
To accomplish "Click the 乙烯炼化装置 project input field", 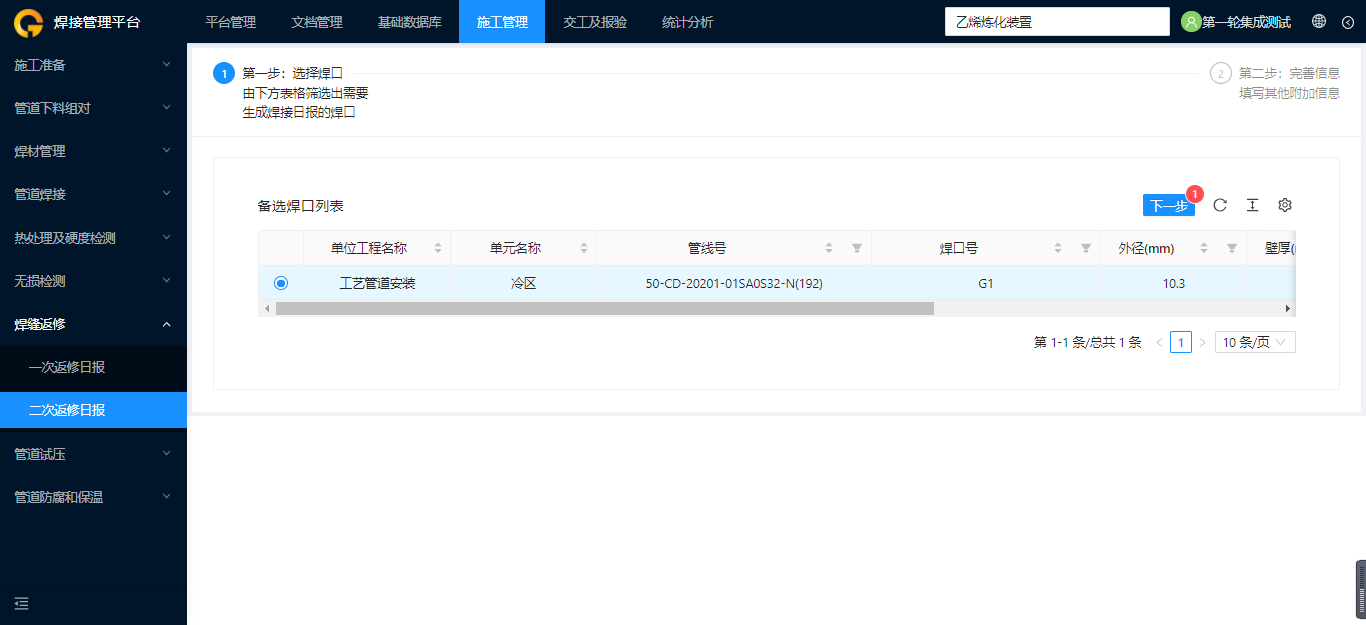I will pos(1057,22).
